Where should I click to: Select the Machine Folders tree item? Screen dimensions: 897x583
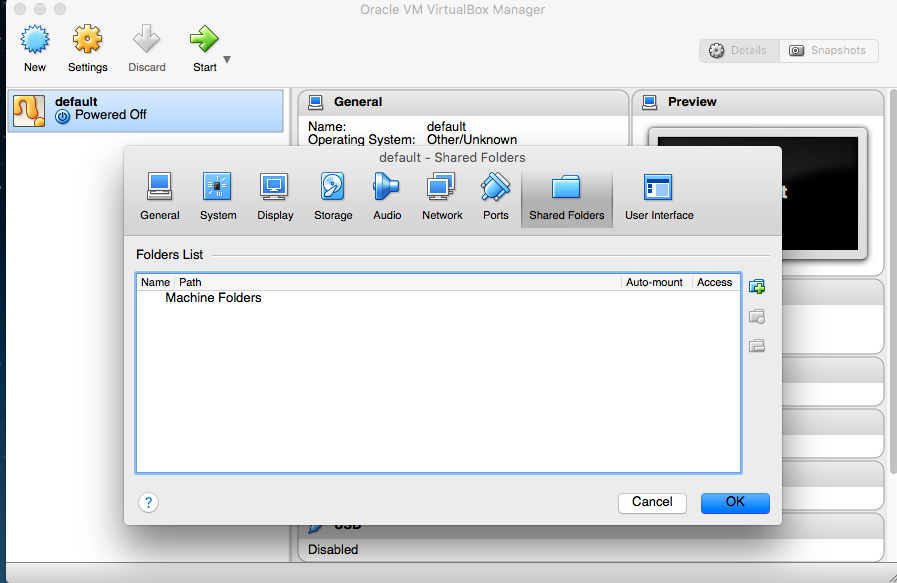pyautogui.click(x=213, y=298)
